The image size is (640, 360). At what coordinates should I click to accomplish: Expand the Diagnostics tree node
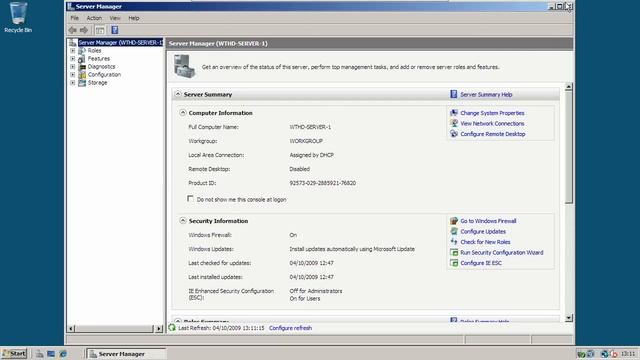[x=73, y=67]
